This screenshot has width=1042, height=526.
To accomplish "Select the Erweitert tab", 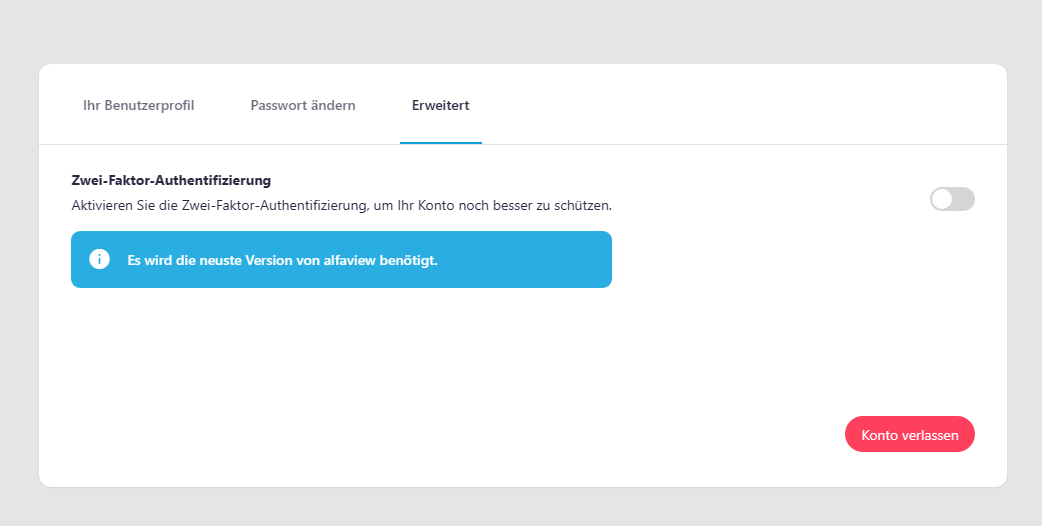I will tap(440, 105).
